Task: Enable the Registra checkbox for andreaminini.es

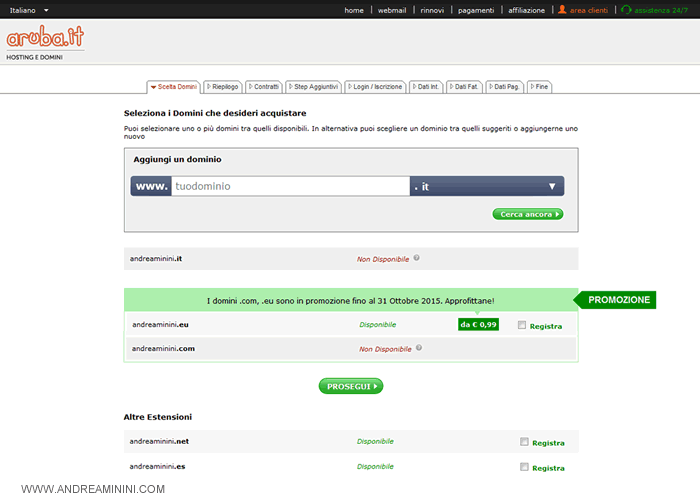Action: pos(524,467)
